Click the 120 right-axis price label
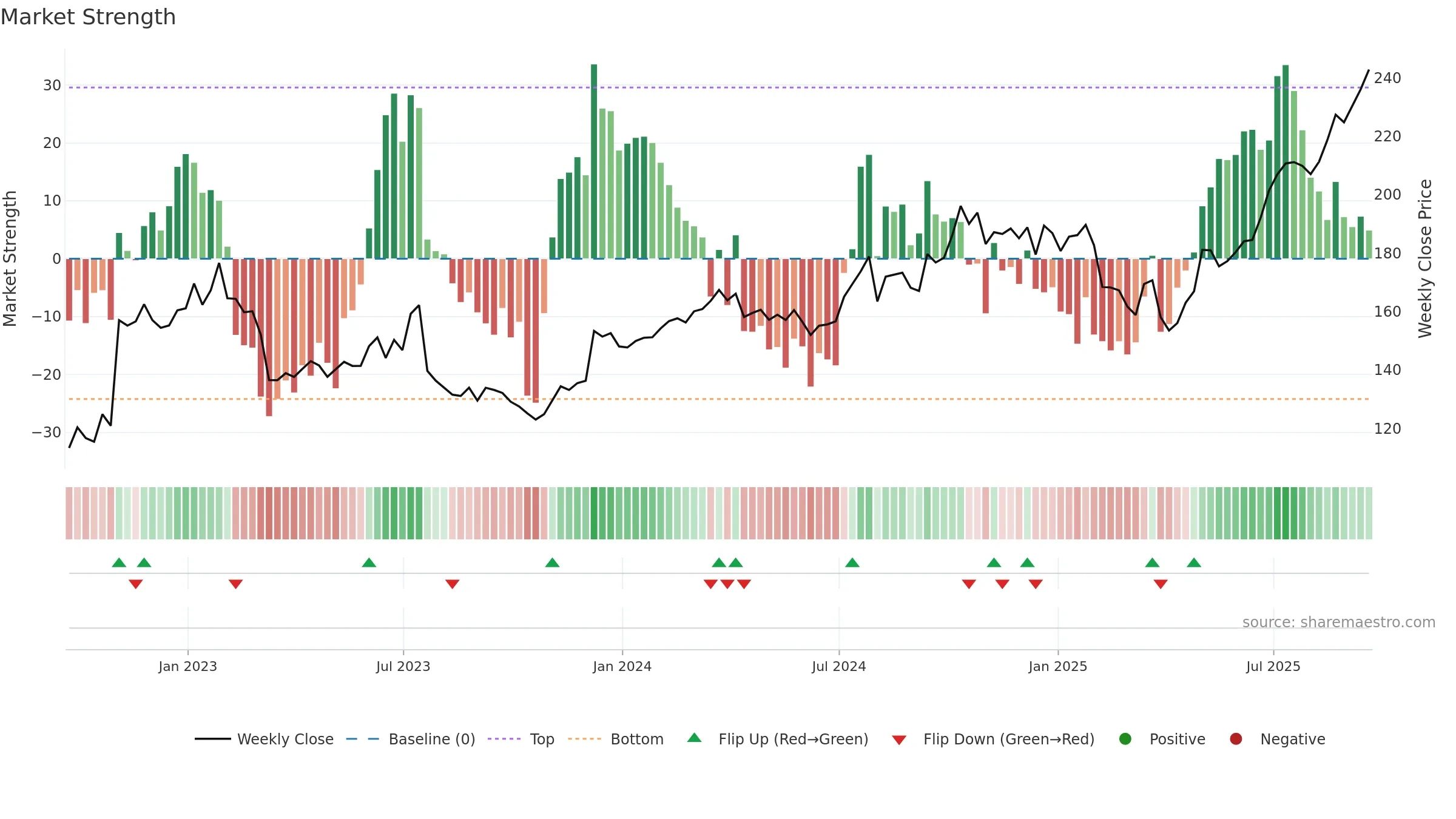 tap(1387, 429)
